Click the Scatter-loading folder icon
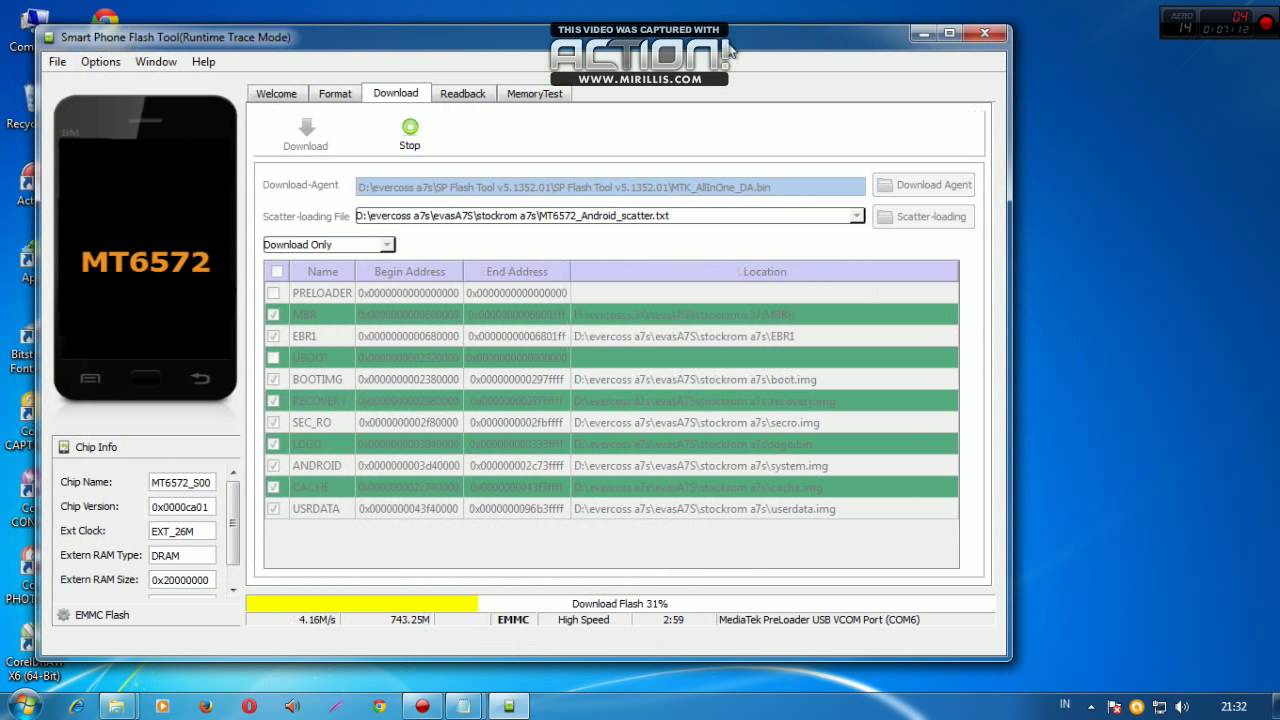This screenshot has height=720, width=1280. (884, 216)
